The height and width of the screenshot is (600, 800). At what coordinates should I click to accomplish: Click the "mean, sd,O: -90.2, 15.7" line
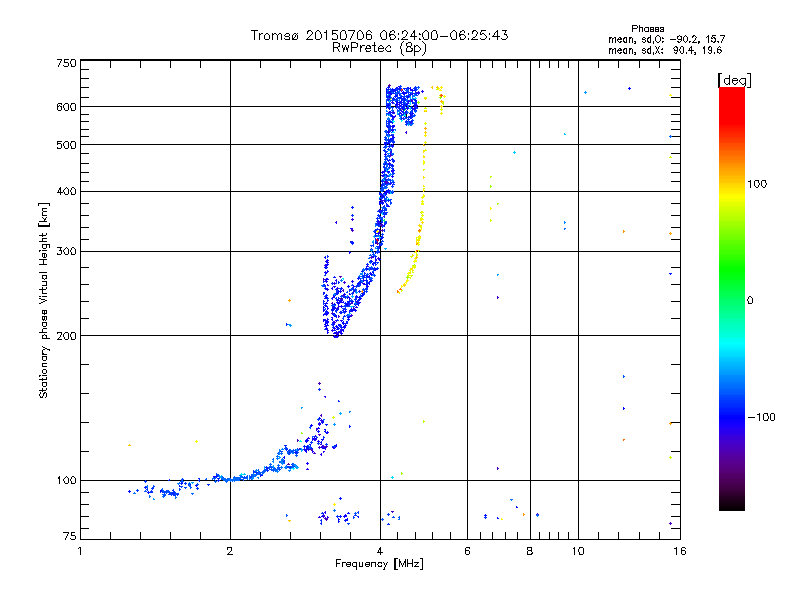click(x=666, y=39)
